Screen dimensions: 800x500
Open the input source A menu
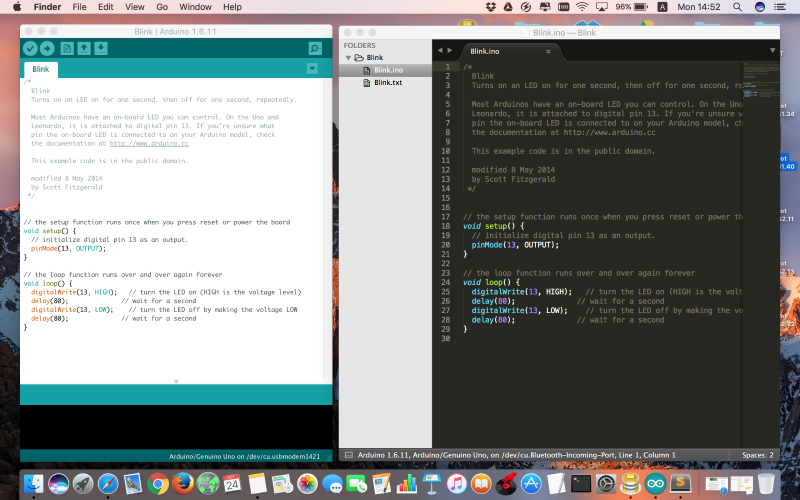pos(662,7)
